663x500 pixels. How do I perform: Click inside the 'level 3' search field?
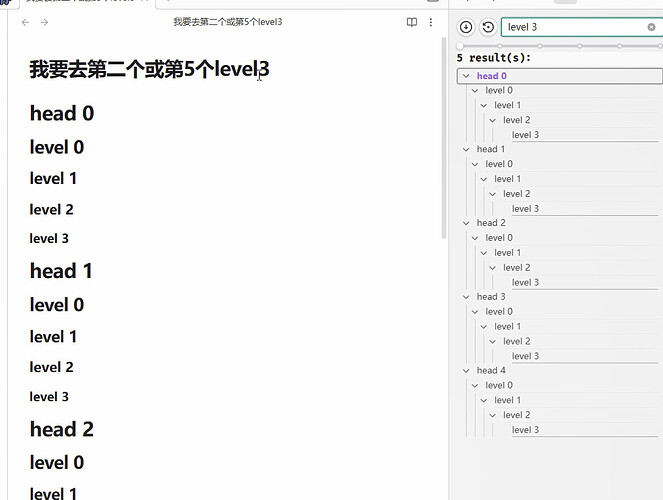pos(570,27)
